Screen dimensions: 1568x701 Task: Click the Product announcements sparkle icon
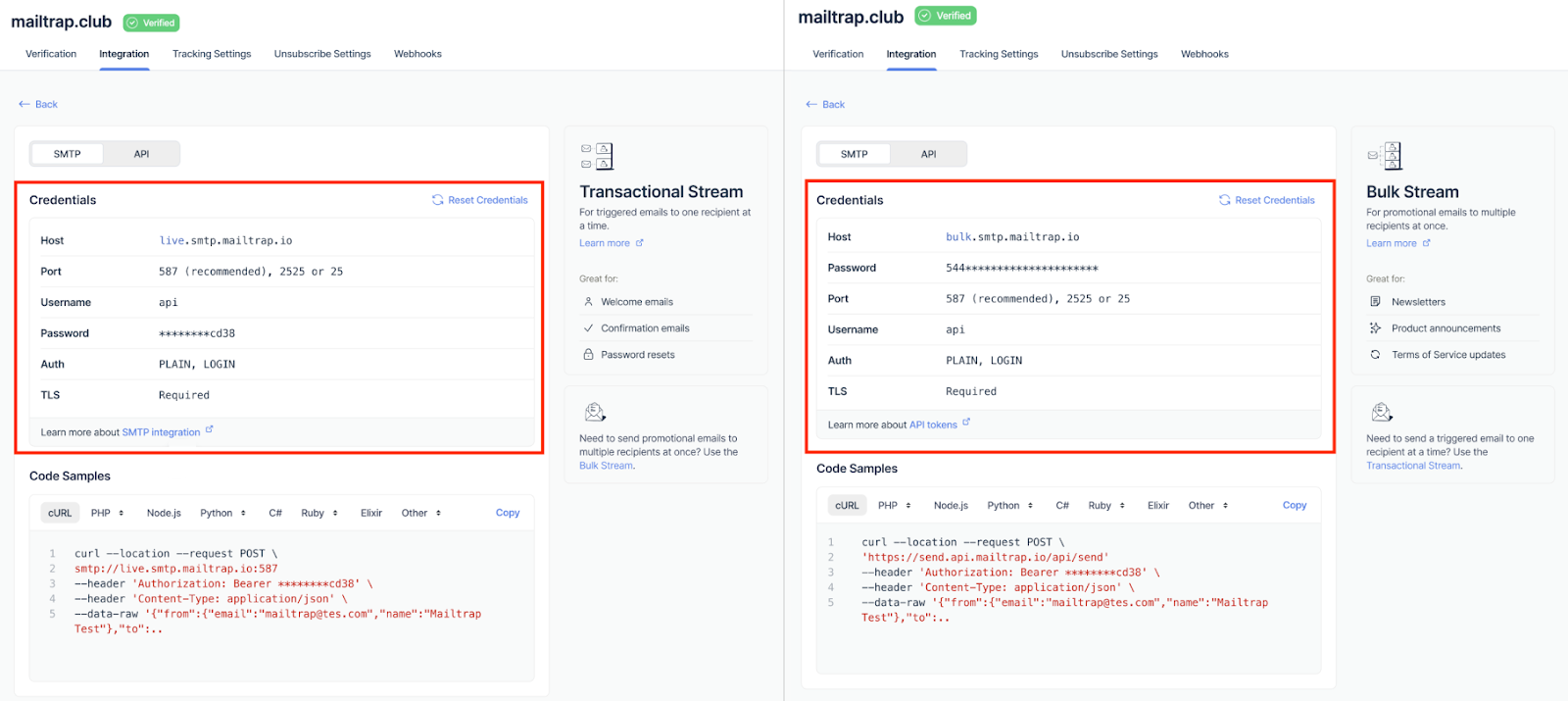(1375, 328)
